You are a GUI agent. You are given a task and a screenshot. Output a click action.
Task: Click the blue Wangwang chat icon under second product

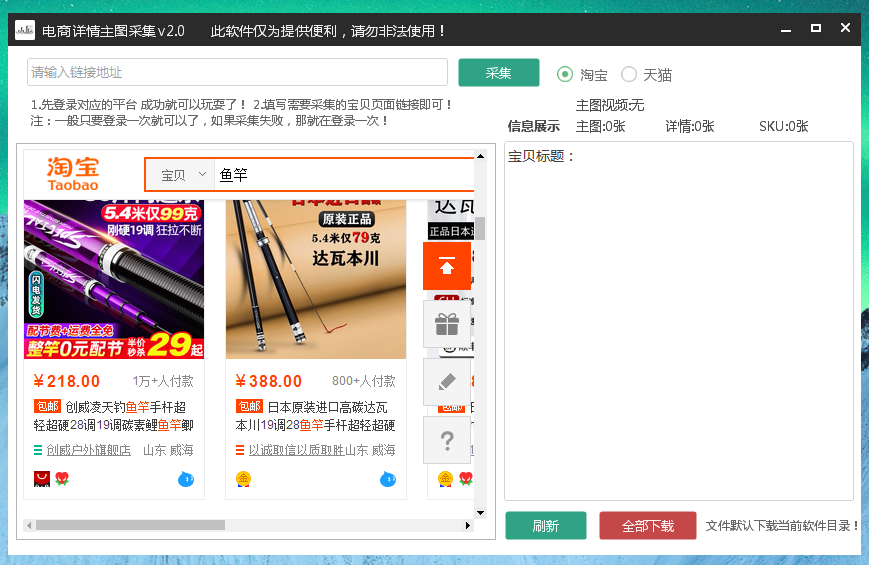(388, 480)
